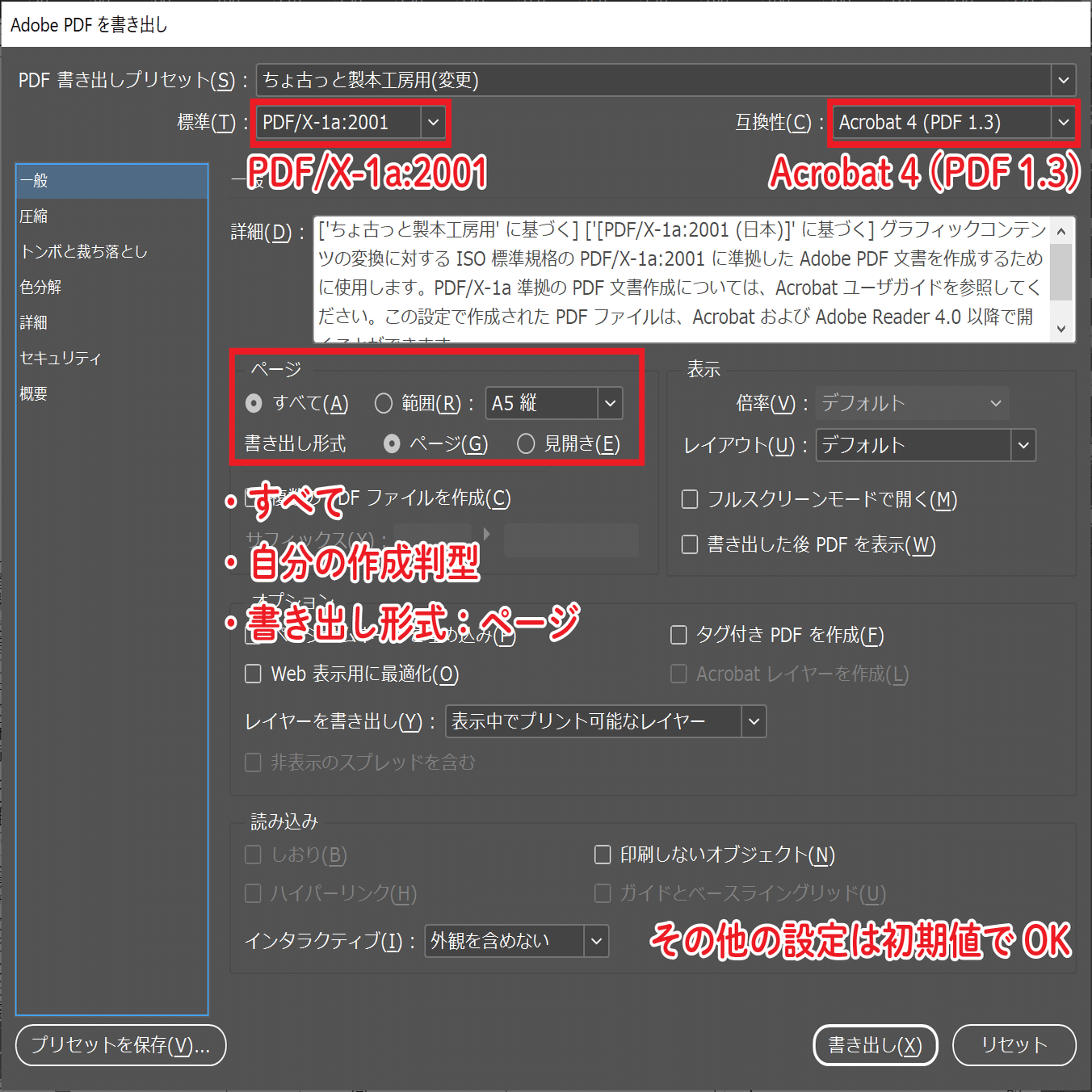Open the 倍率 デフォルト dropdown
The image size is (1092, 1092).
912,403
